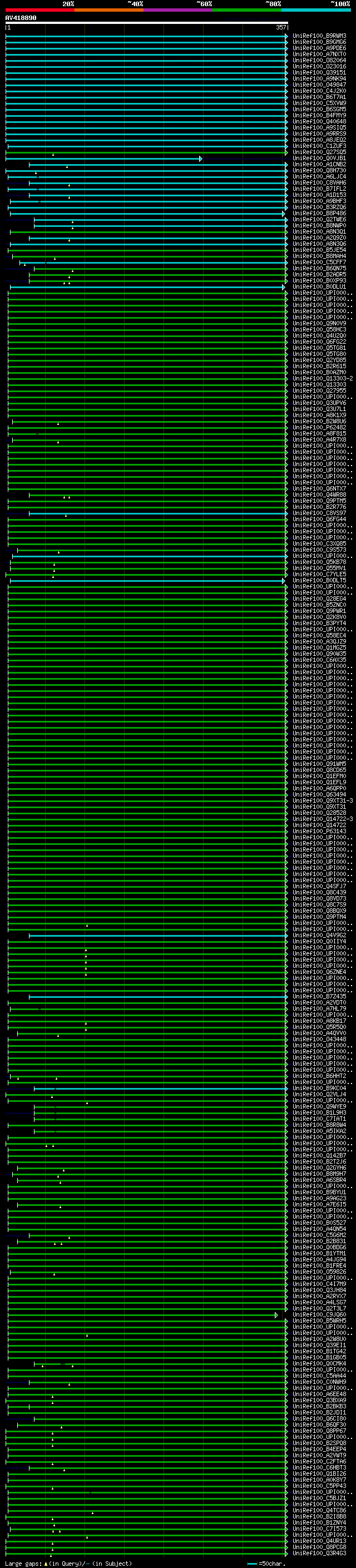Open hit UniRef100_B9RWM3
The height and width of the screenshot is (1568, 356).
319,36
